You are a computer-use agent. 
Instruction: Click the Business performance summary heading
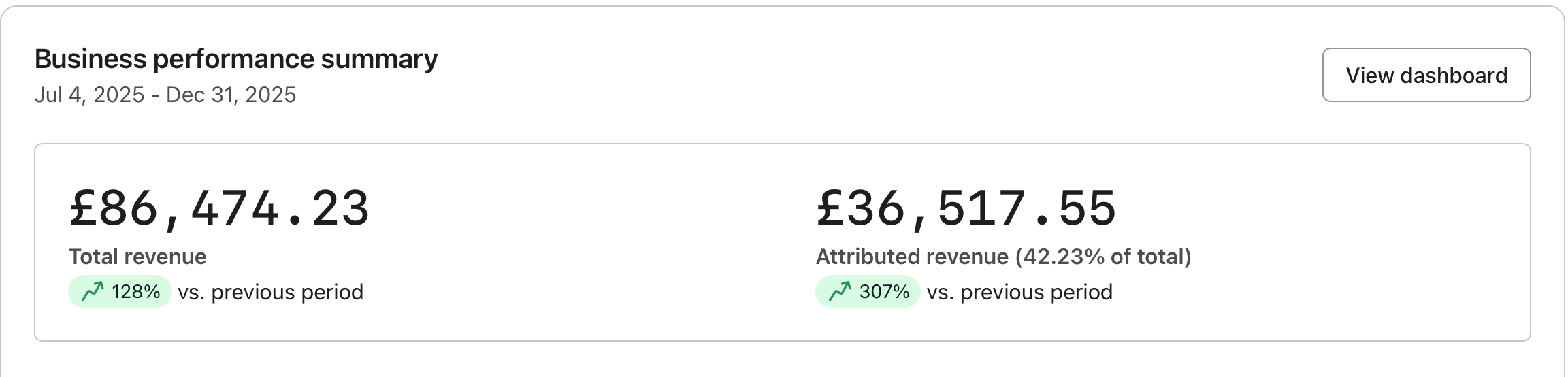[x=236, y=59]
